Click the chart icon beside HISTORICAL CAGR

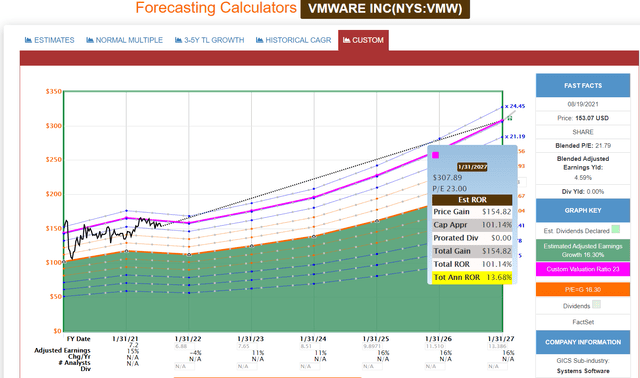[260, 40]
